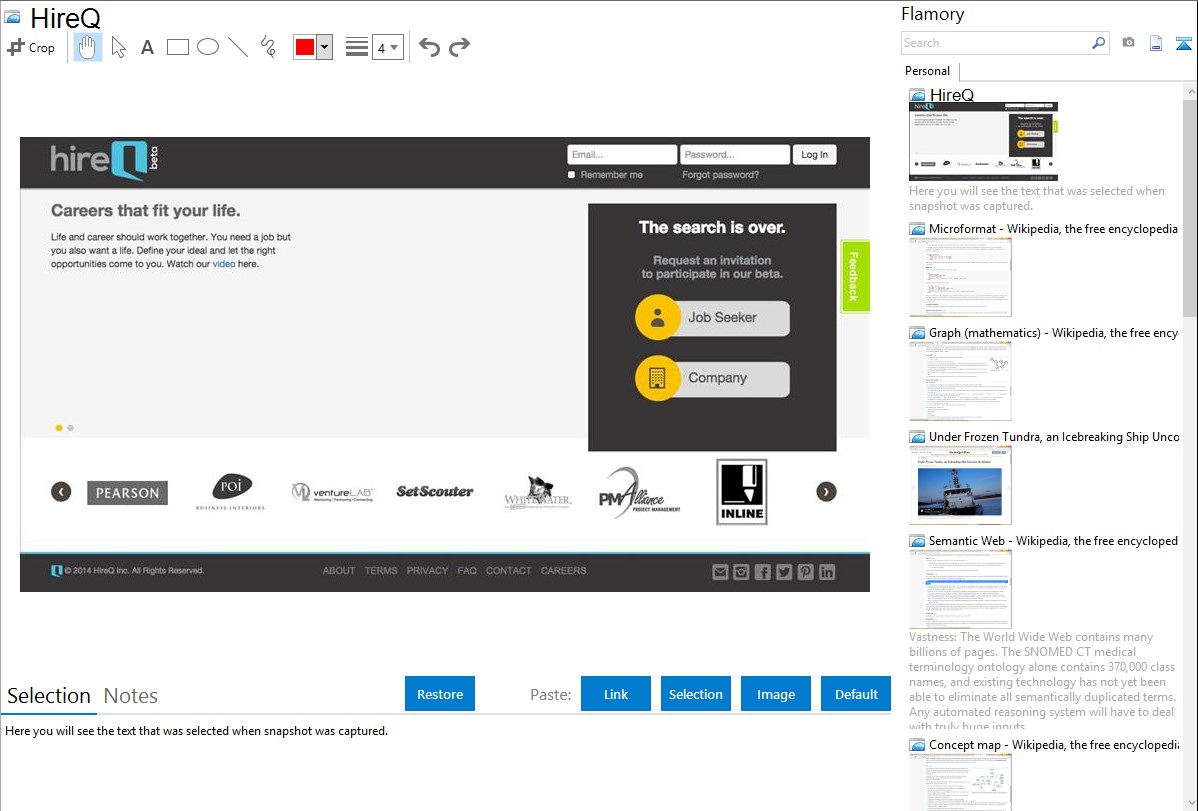This screenshot has width=1198, height=811.
Task: Open the Forgot password link
Action: tap(720, 175)
